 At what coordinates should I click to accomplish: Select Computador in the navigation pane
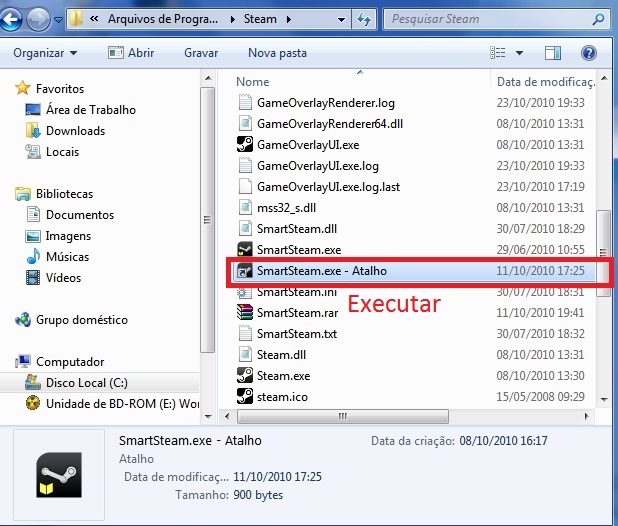59,362
